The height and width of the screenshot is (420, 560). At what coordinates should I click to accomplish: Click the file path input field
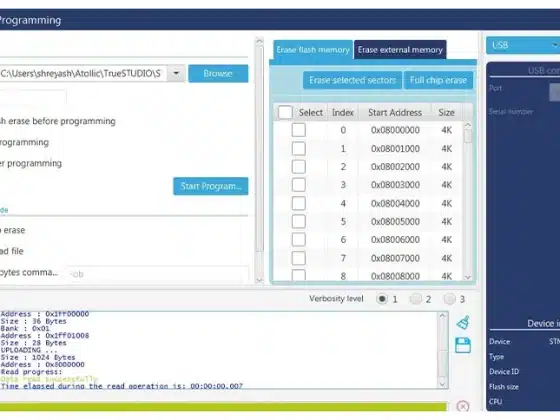pyautogui.click(x=83, y=73)
